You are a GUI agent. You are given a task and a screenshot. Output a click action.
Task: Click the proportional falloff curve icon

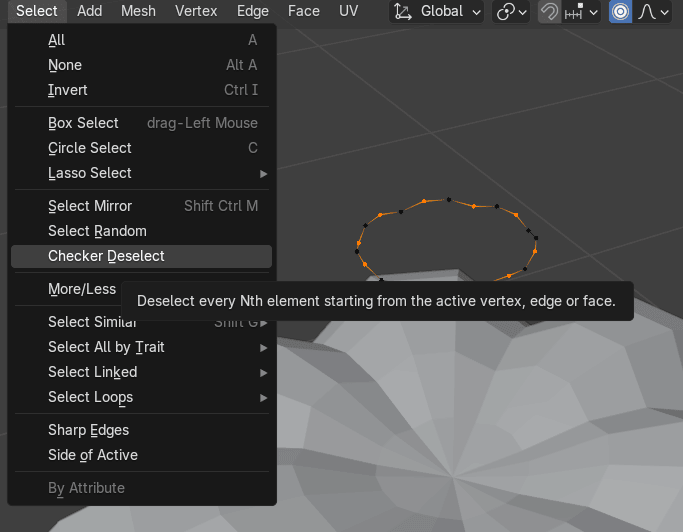point(647,12)
